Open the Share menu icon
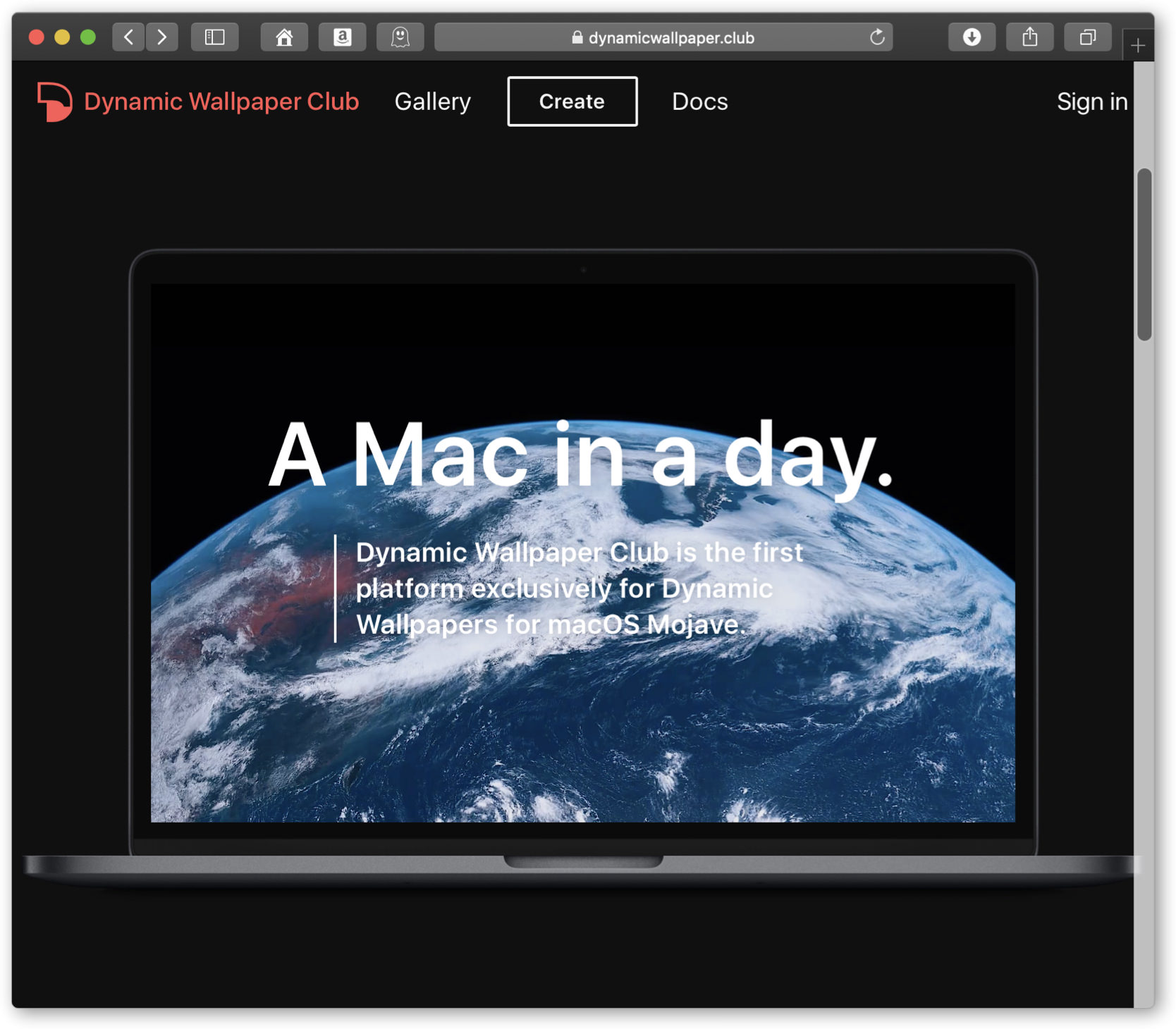Screen dimensions: 1176x1029 click(1030, 37)
